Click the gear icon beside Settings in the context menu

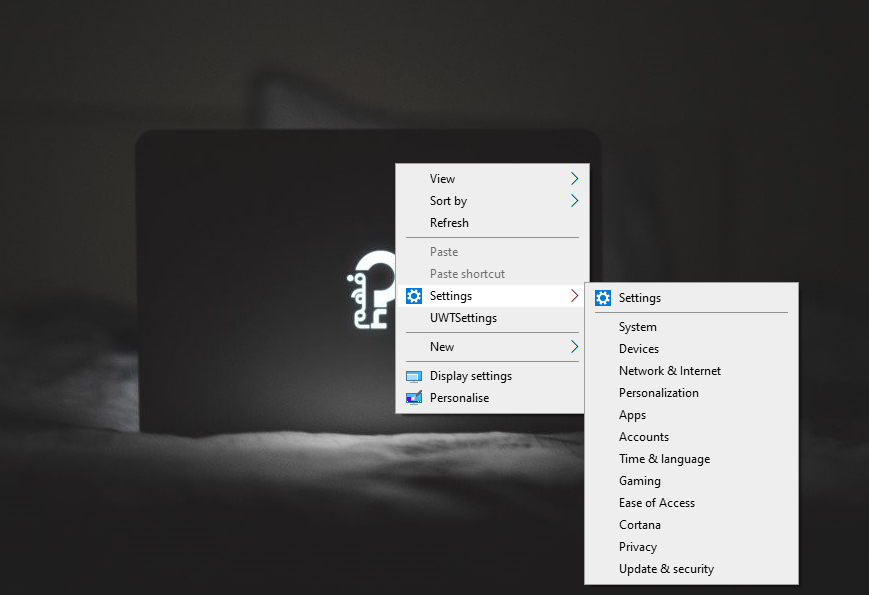[414, 296]
